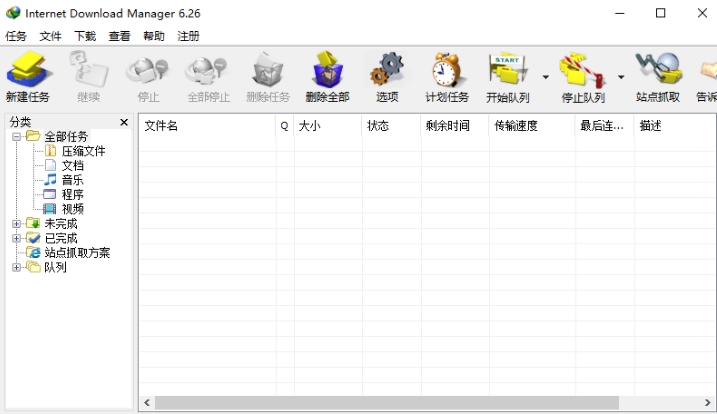Select the 程序 programs category icon
This screenshot has width=717, height=414.
tap(50, 194)
